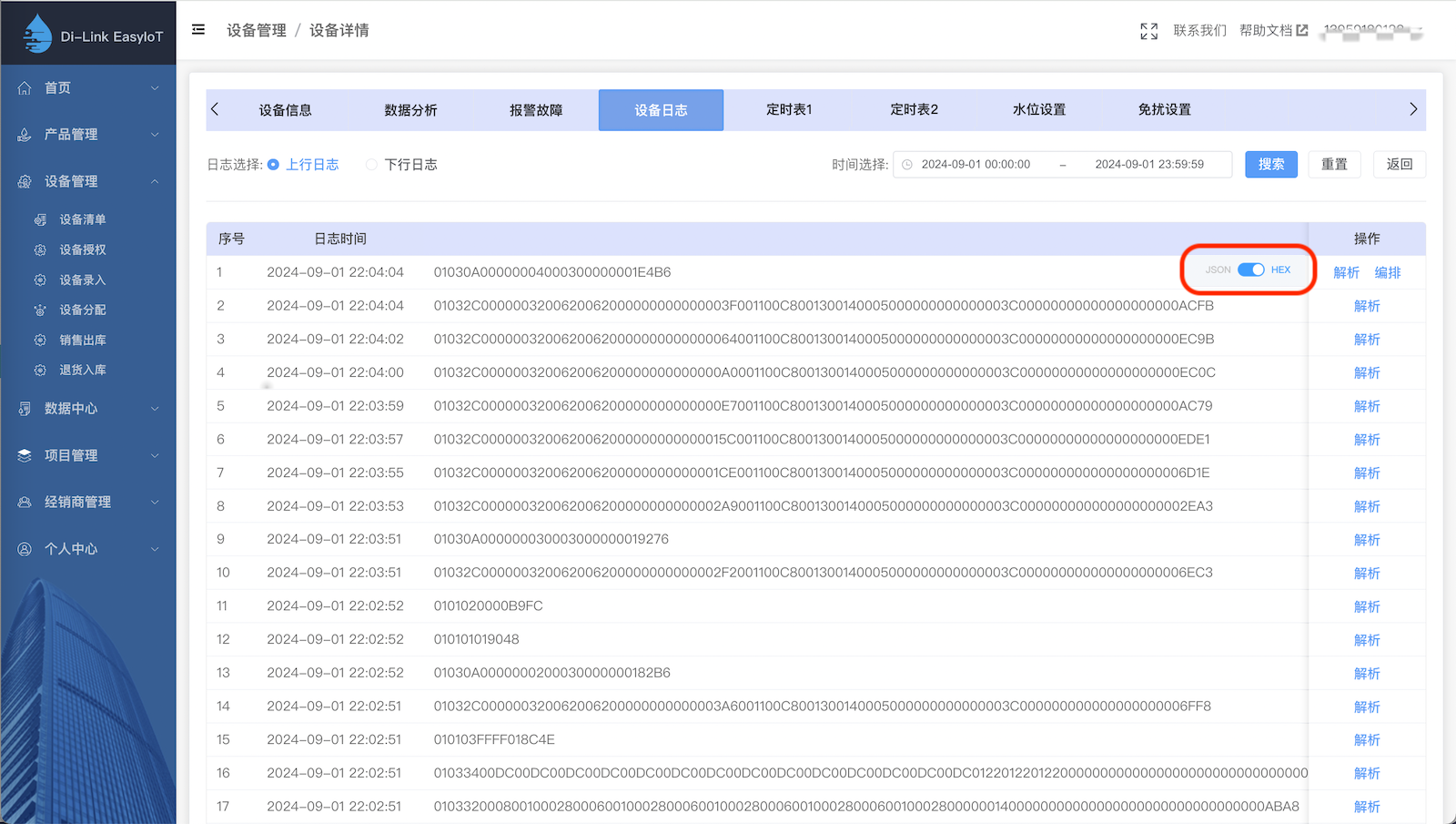Click the blue 搜索 button

tap(1271, 164)
